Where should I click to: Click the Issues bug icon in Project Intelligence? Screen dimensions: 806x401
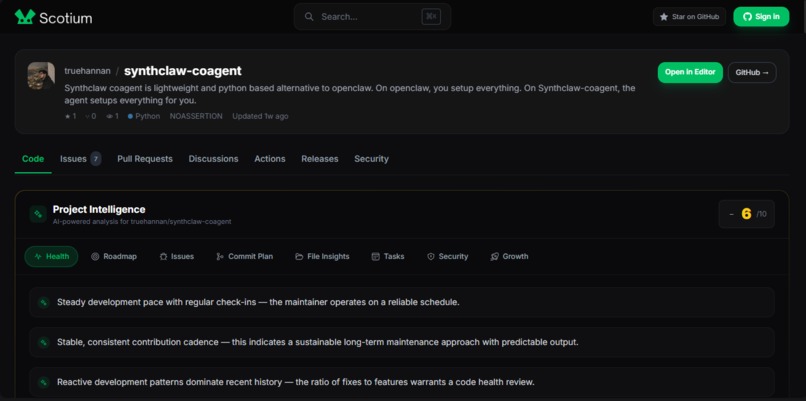click(163, 257)
